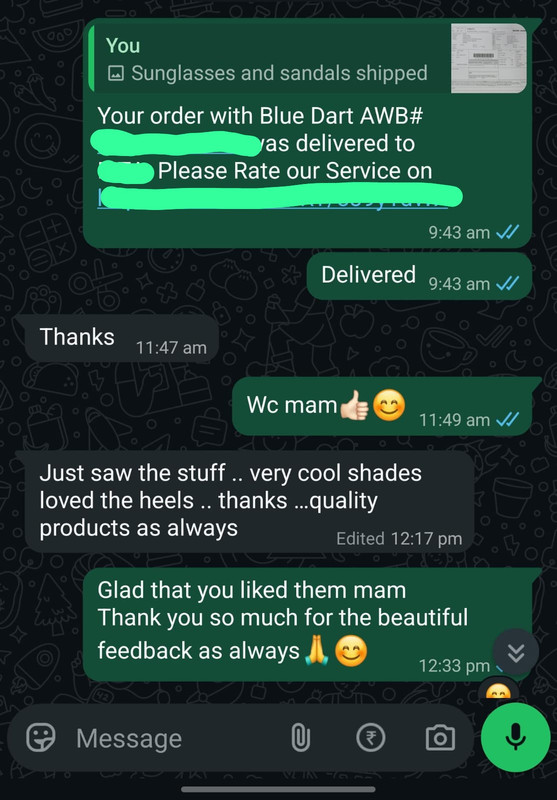The width and height of the screenshot is (557, 800).
Task: Open the sticker and emoji picker
Action: 41,738
